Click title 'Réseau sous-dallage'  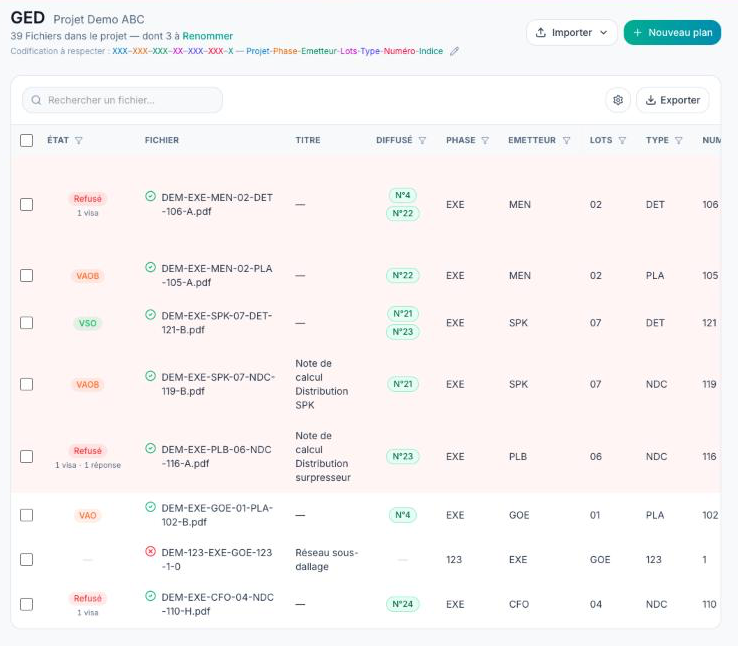click(327, 559)
